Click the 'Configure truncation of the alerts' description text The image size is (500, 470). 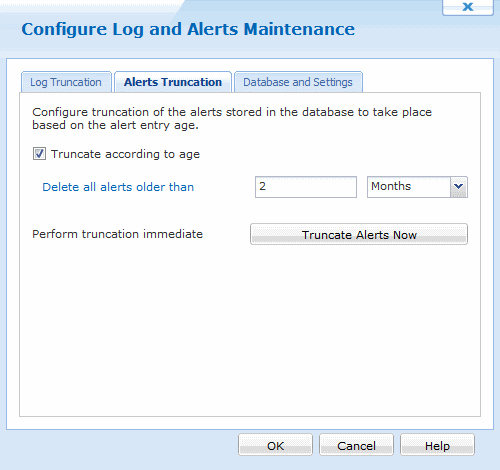point(232,118)
